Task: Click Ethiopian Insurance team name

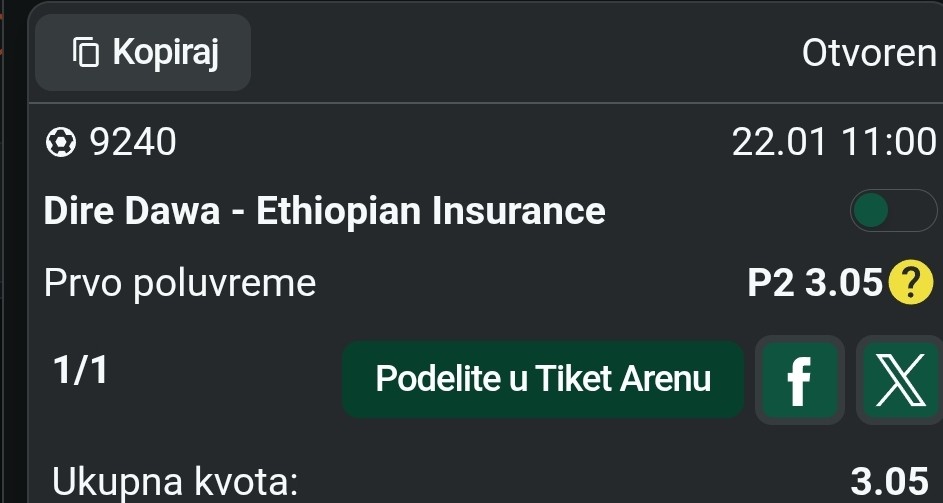Action: 431,211
